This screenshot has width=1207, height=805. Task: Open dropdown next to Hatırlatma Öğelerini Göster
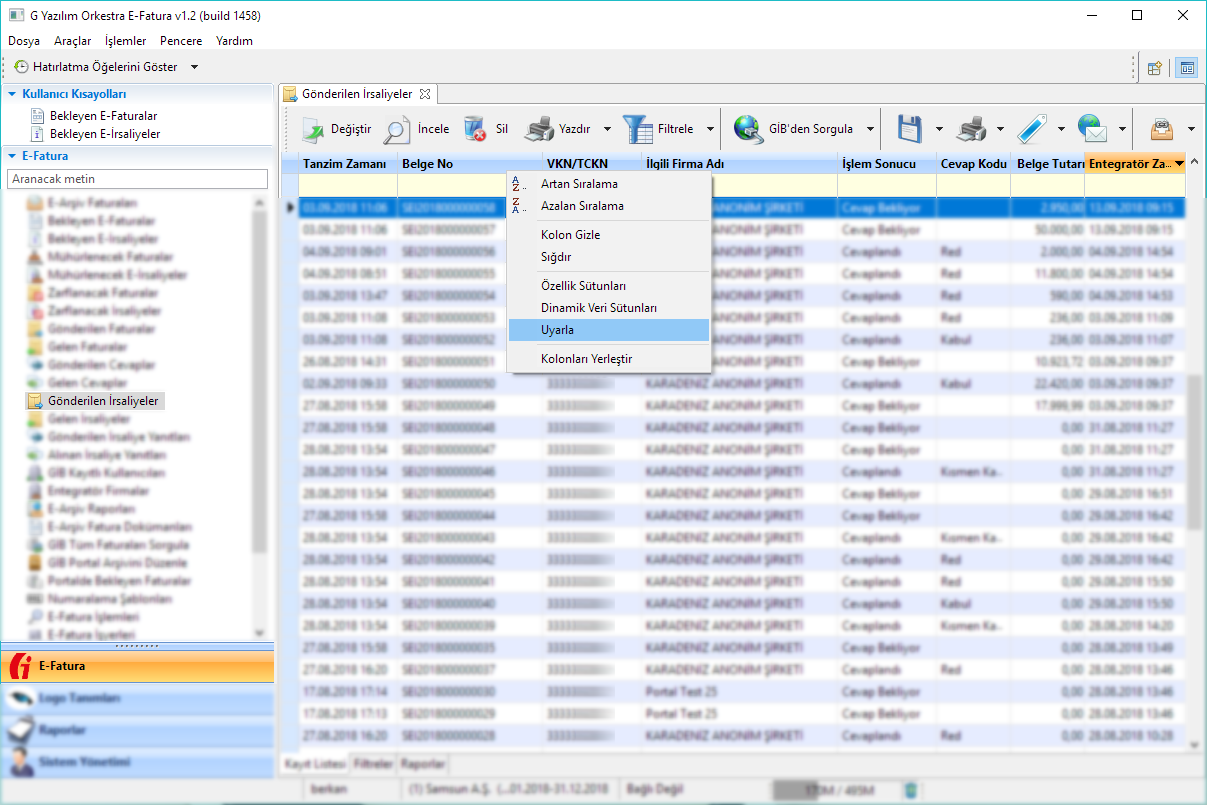click(194, 67)
